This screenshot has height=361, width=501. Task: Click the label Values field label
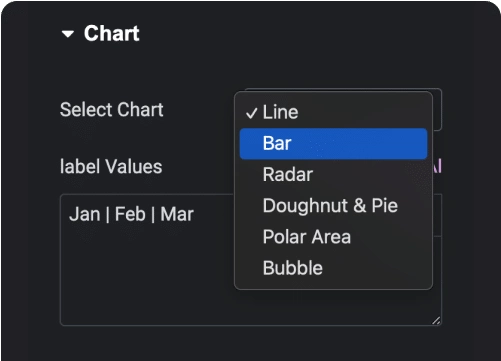[x=111, y=166]
